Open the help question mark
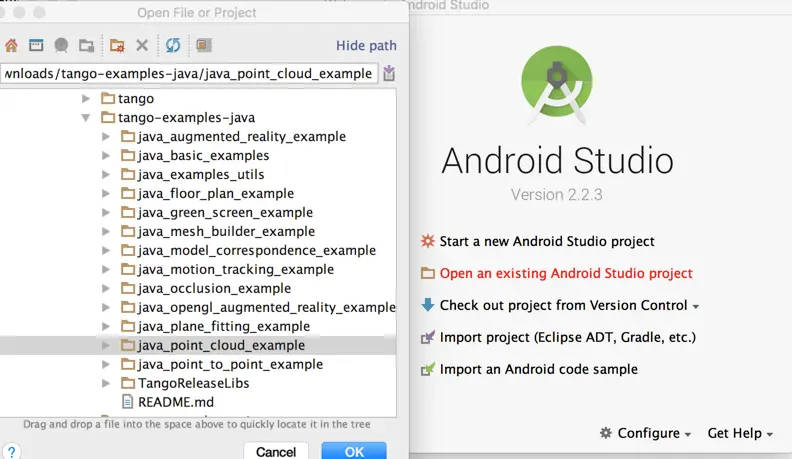The width and height of the screenshot is (792, 459). [x=11, y=451]
